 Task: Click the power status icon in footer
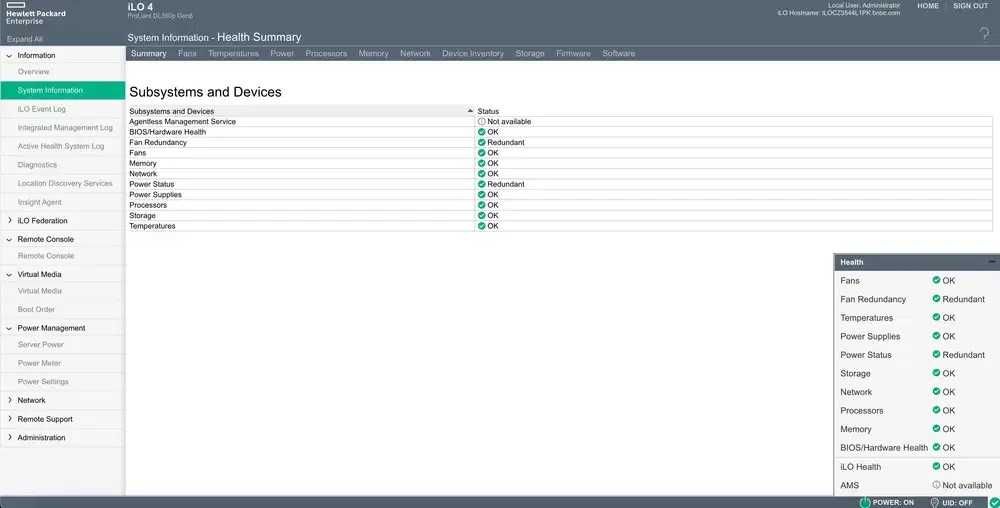tap(865, 503)
